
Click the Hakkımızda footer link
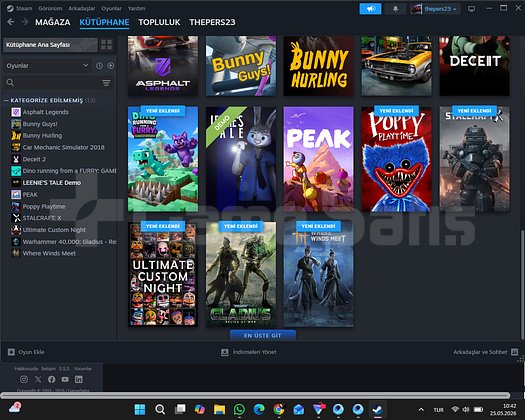[26, 368]
